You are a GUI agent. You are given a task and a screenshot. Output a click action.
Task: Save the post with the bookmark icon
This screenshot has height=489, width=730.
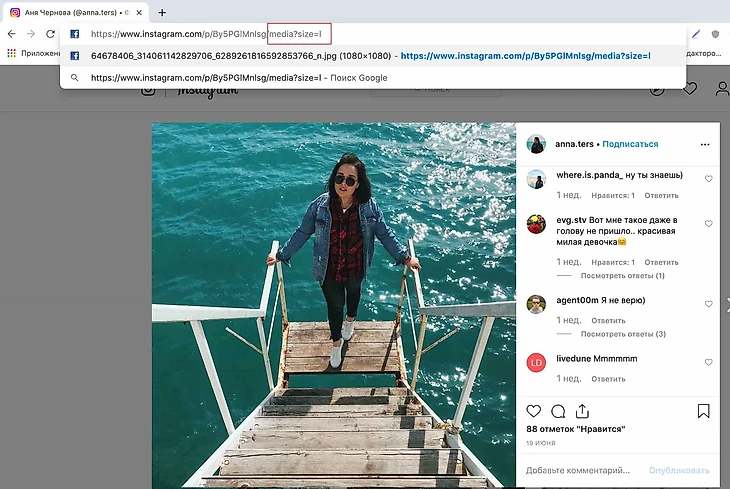click(704, 411)
